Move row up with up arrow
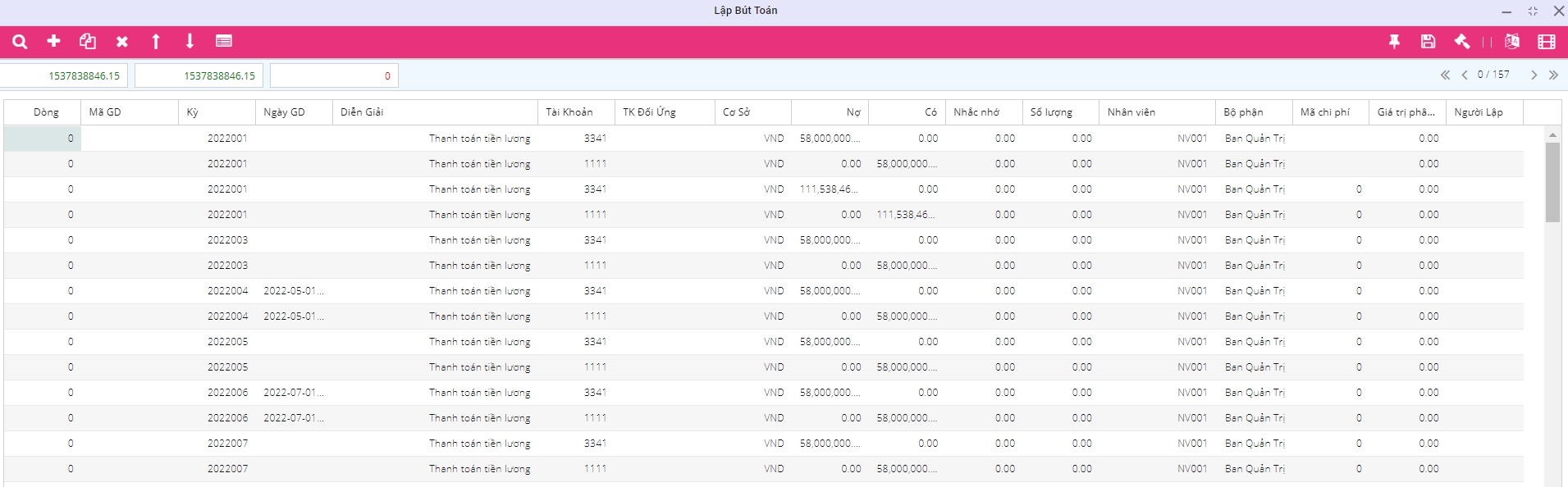The image size is (1568, 487). (x=156, y=41)
